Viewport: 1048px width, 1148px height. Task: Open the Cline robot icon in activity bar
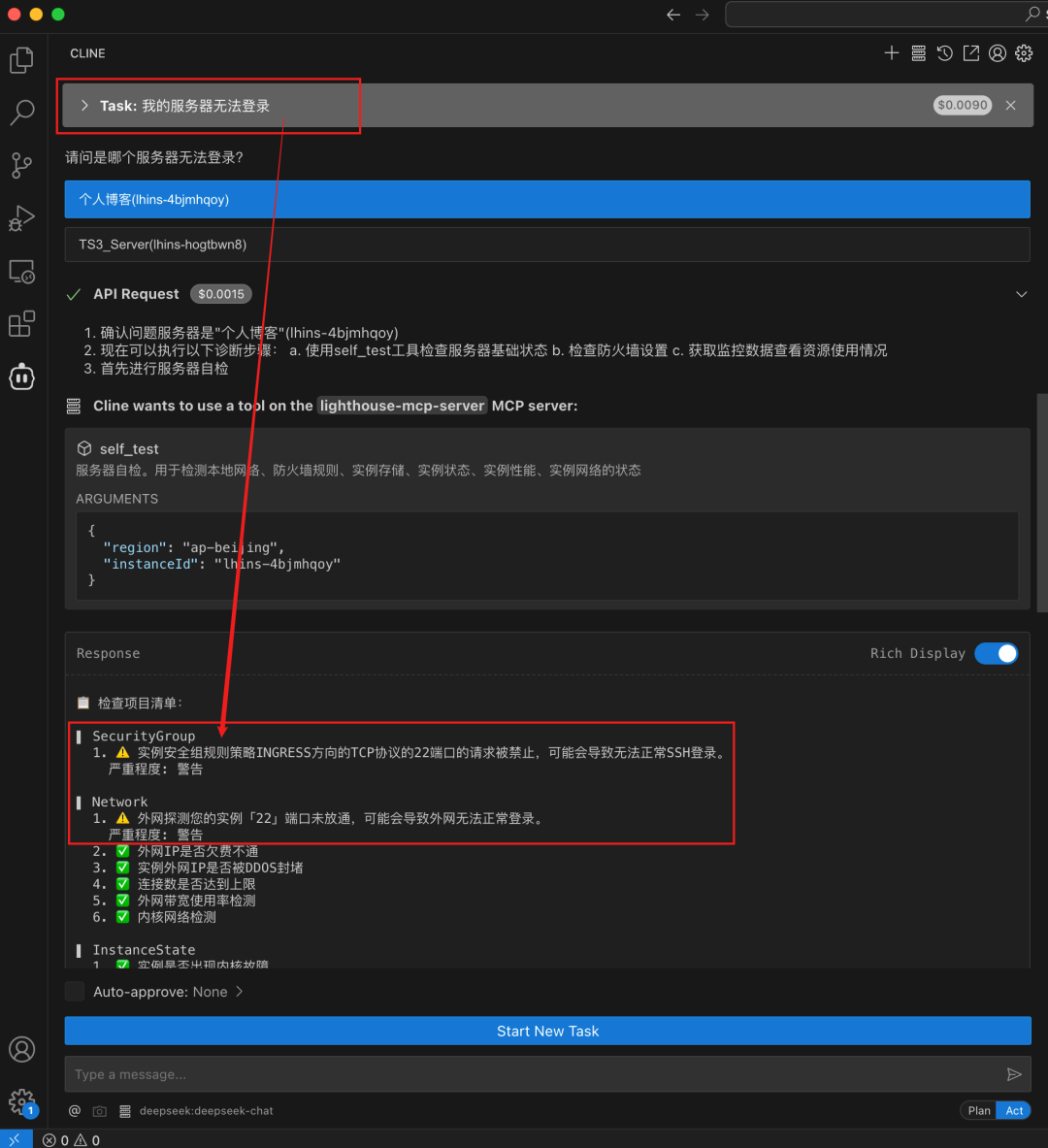22,377
